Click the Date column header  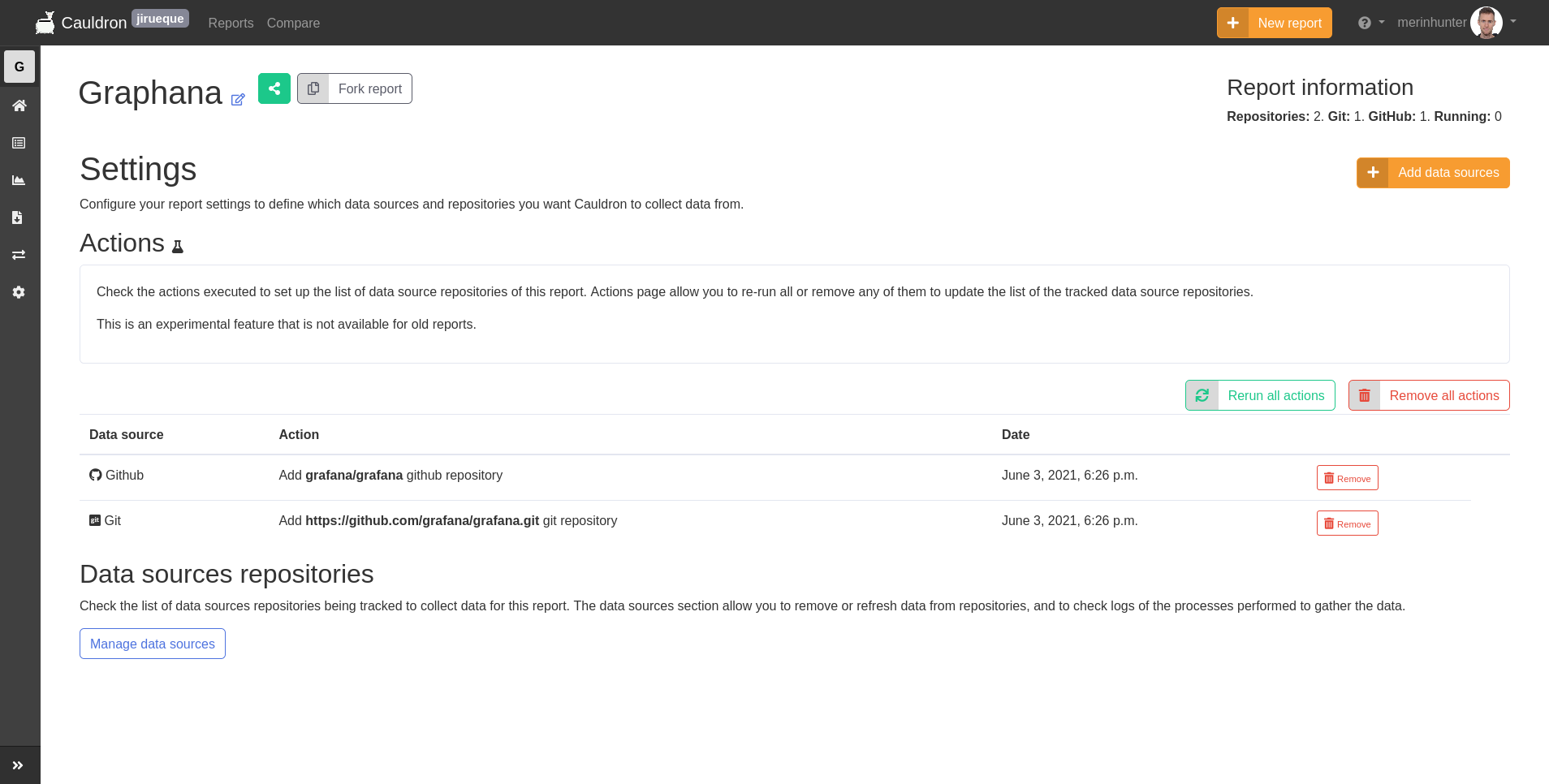coord(1016,435)
